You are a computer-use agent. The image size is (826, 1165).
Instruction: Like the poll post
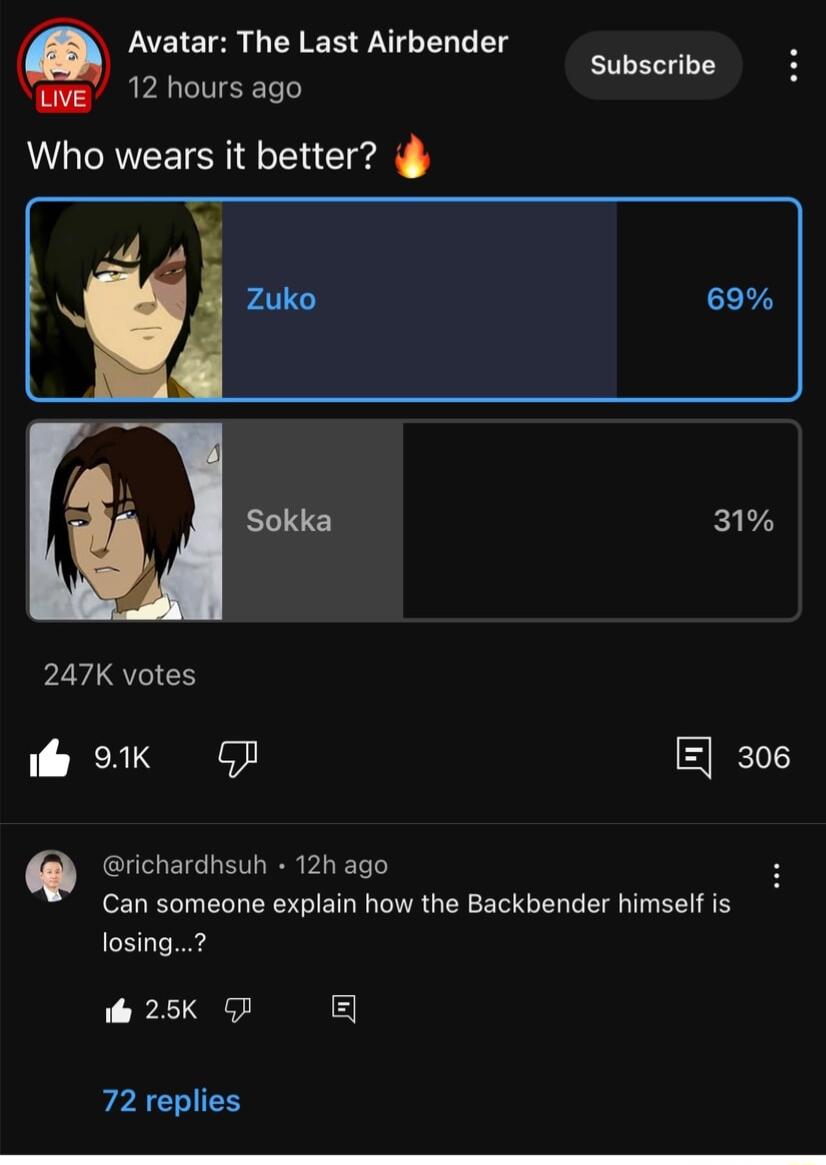[50, 757]
